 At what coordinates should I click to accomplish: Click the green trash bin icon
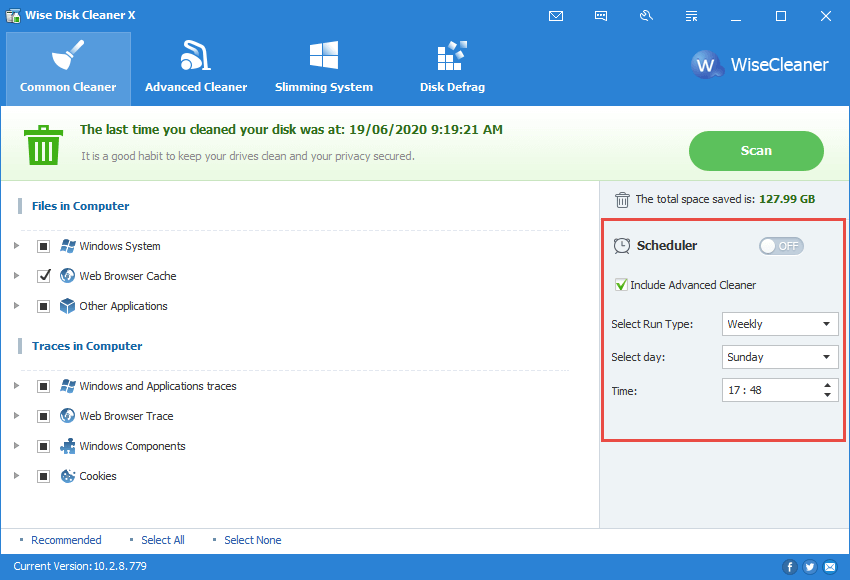43,145
